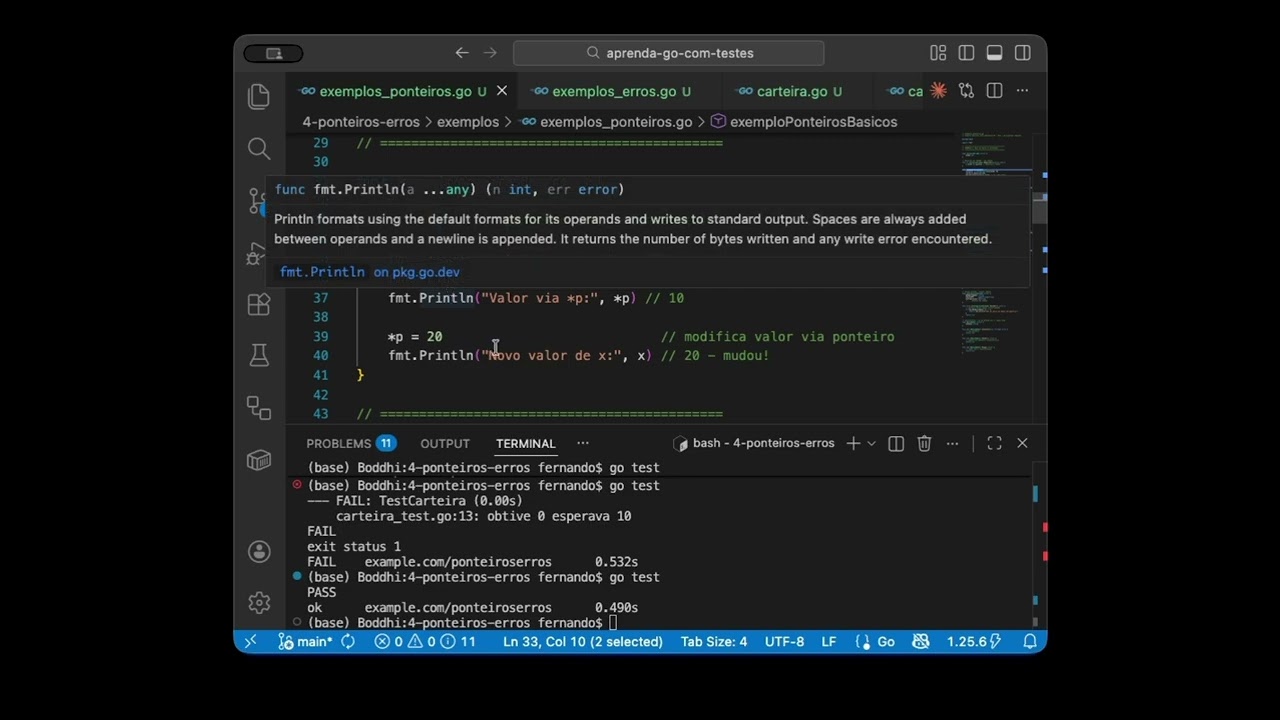Select exemploPonteirosBasicos breadcrumb symbol
This screenshot has width=1280, height=720.
click(x=804, y=122)
